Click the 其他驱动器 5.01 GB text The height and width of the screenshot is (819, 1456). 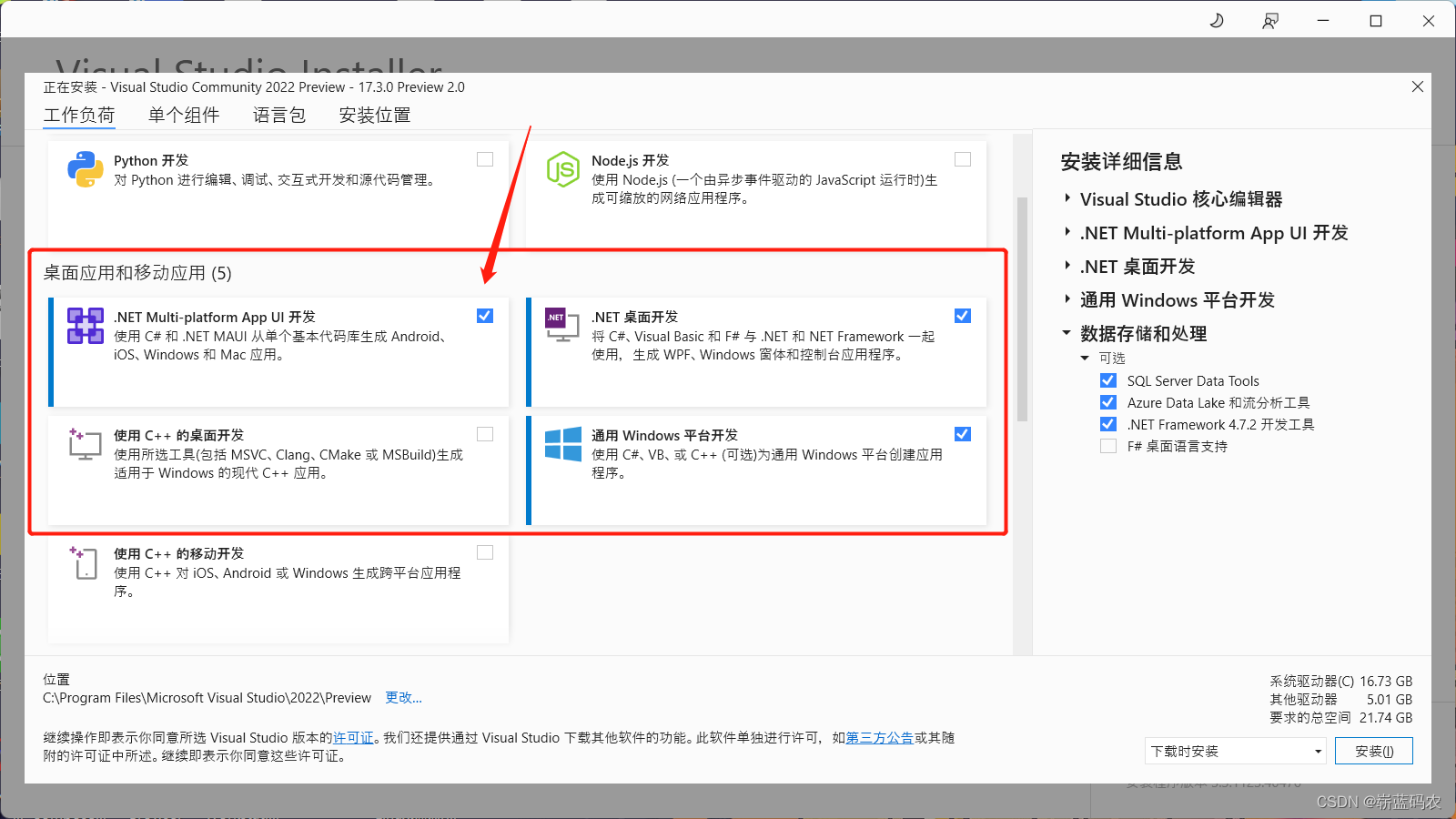[x=1341, y=700]
